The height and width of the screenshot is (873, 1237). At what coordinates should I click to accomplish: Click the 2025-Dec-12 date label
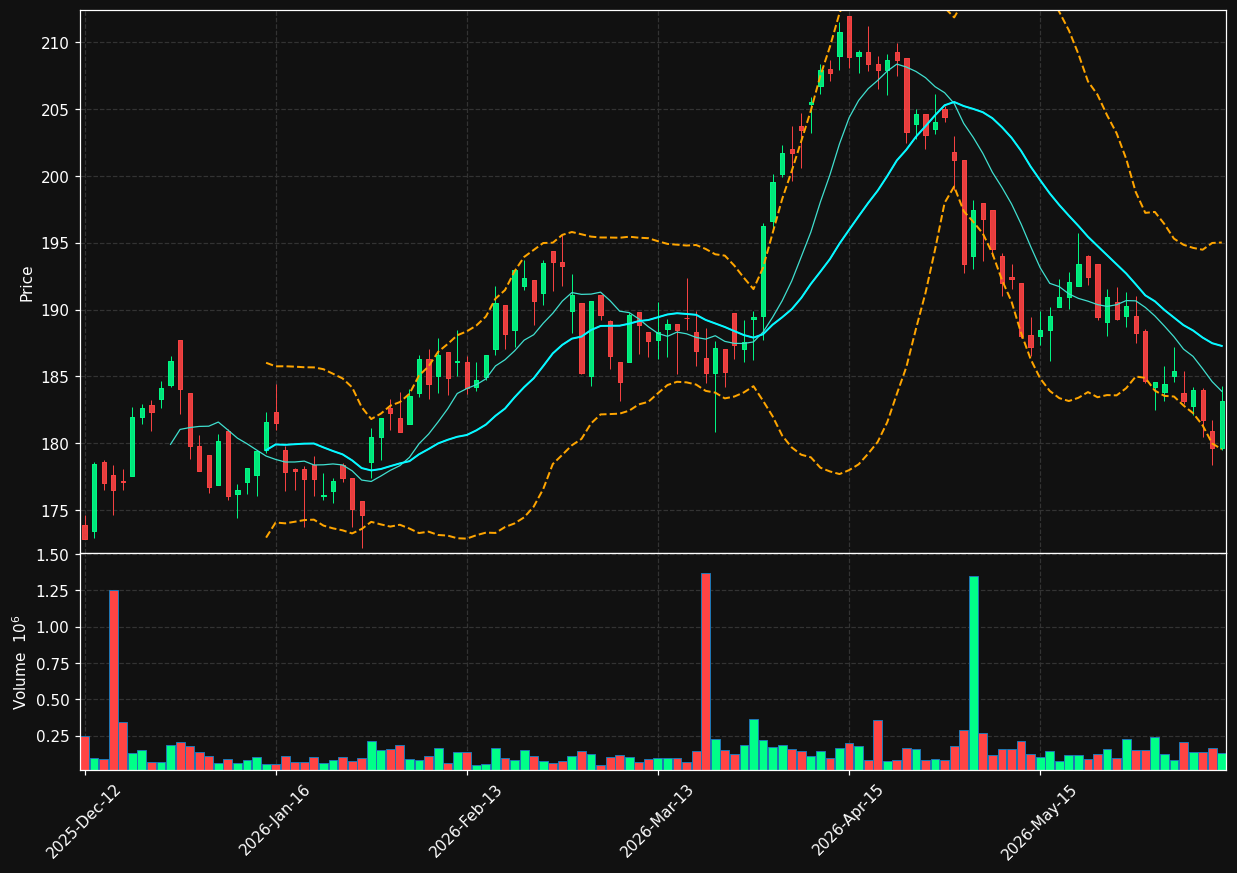[83, 821]
